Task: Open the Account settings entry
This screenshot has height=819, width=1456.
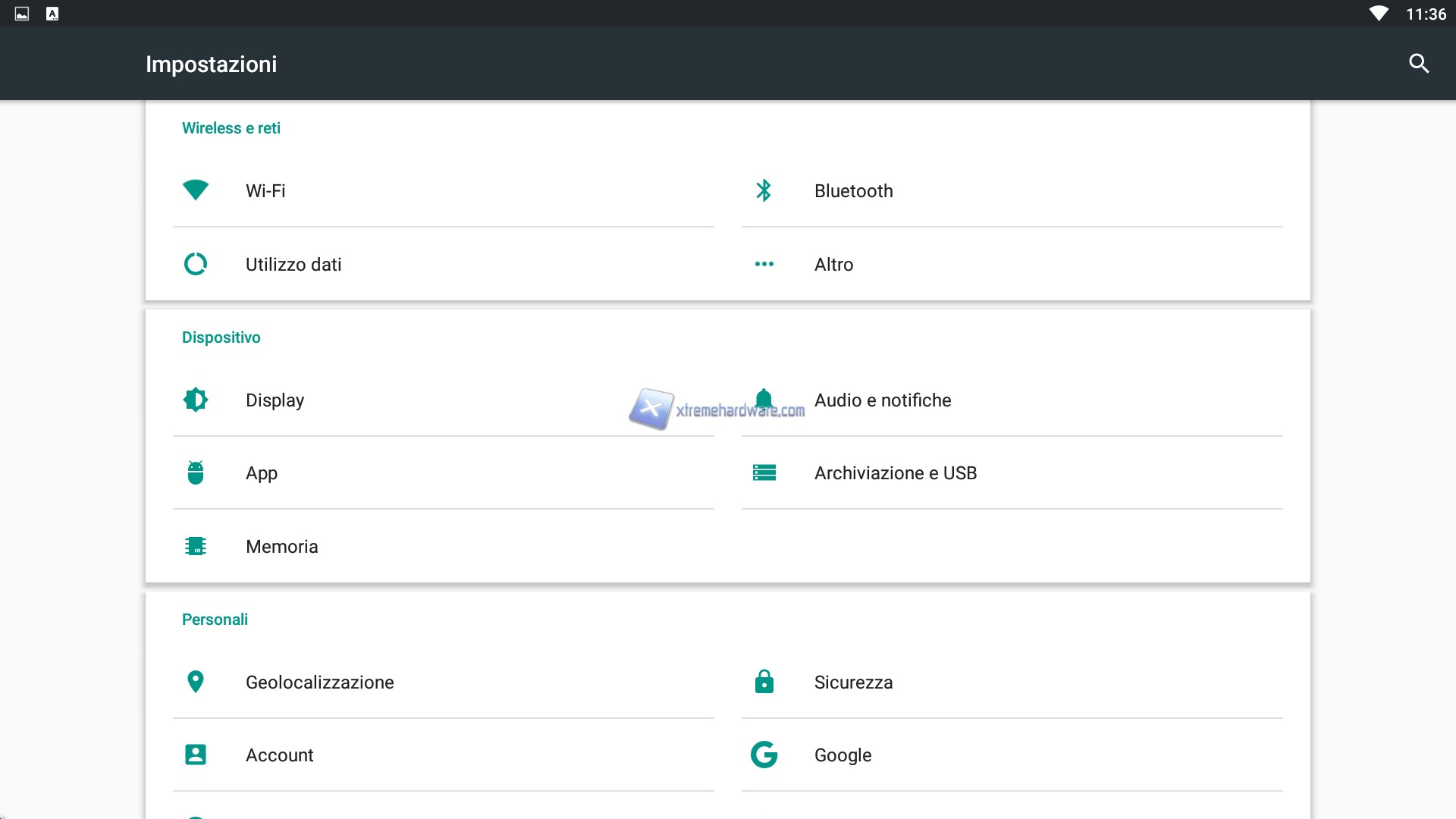Action: tap(279, 755)
